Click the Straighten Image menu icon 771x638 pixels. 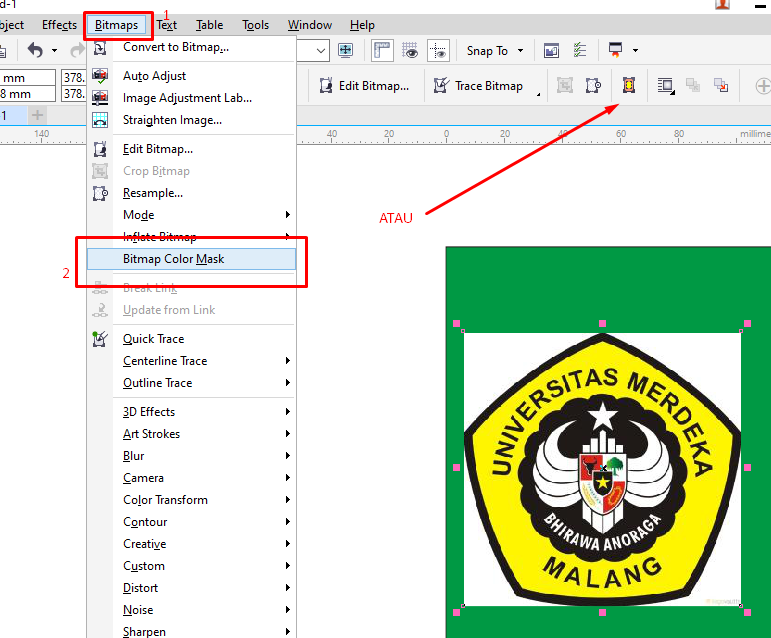pyautogui.click(x=100, y=120)
